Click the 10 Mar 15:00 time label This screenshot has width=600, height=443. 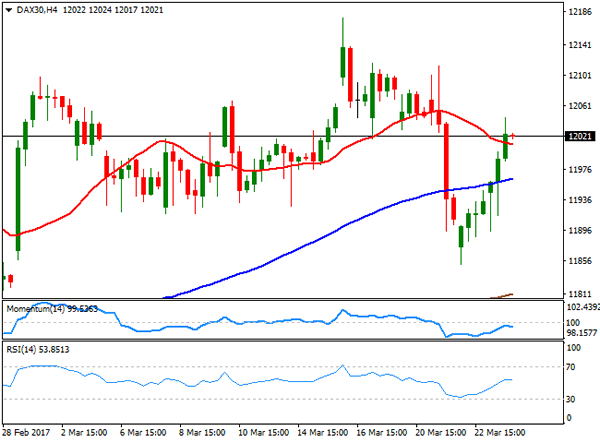[x=263, y=433]
